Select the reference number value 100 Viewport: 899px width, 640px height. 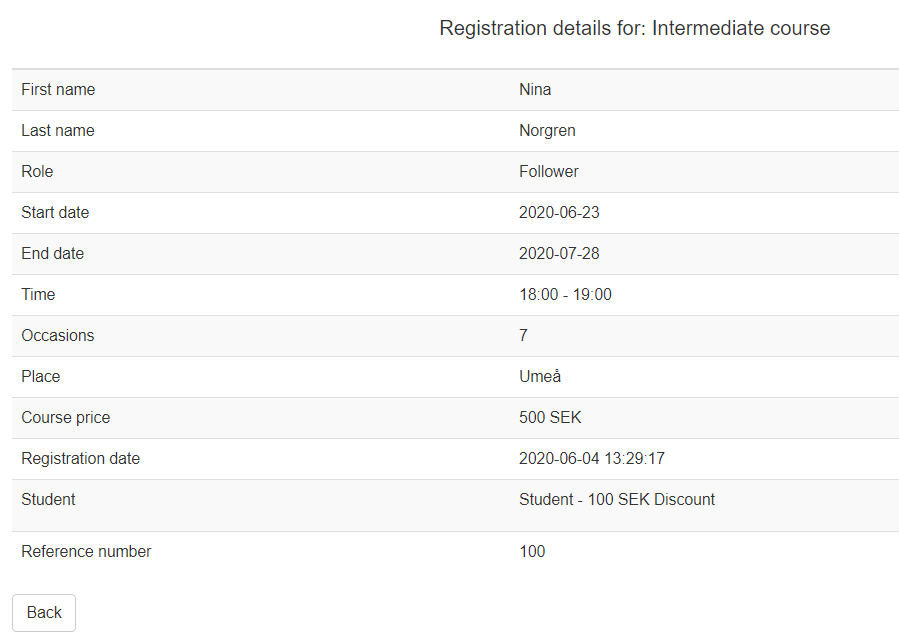tap(532, 552)
